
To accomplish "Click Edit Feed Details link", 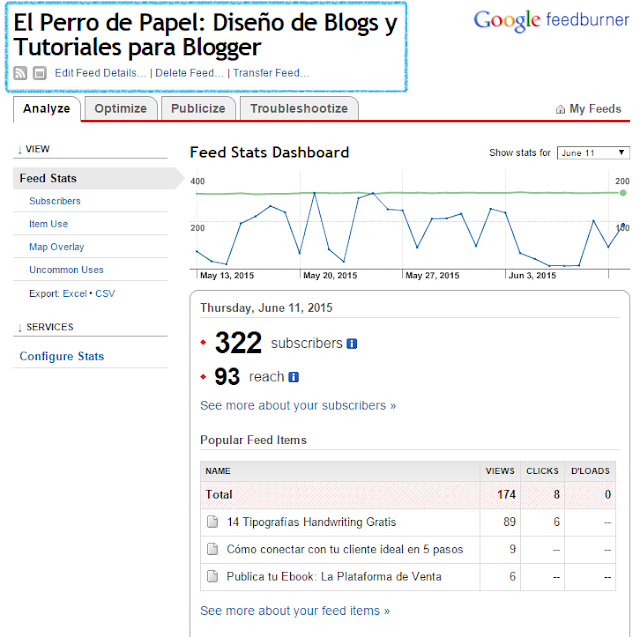I will [x=100, y=73].
